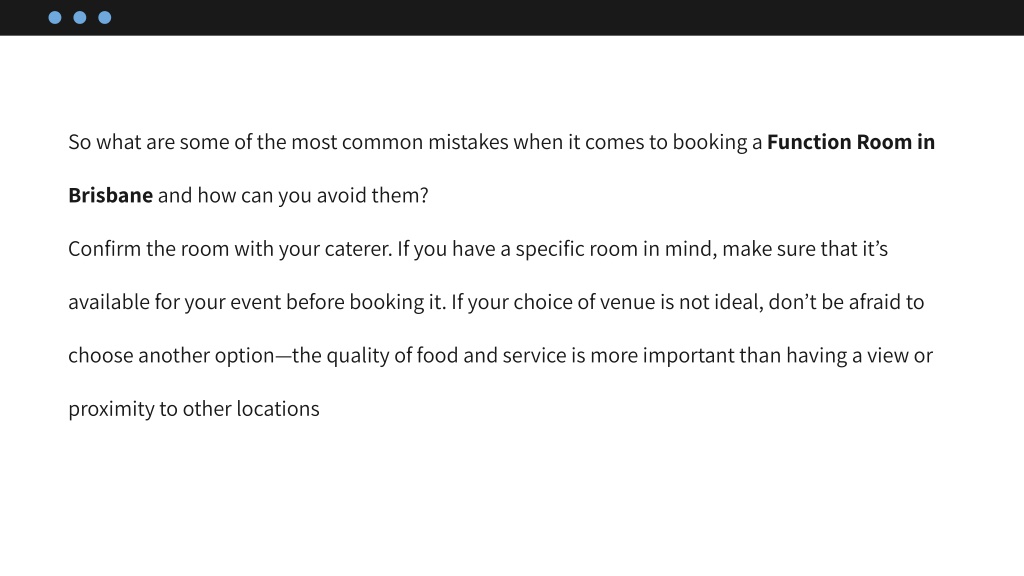Click the bold text "Function Room in"
The height and width of the screenshot is (576, 1024).
coord(851,142)
